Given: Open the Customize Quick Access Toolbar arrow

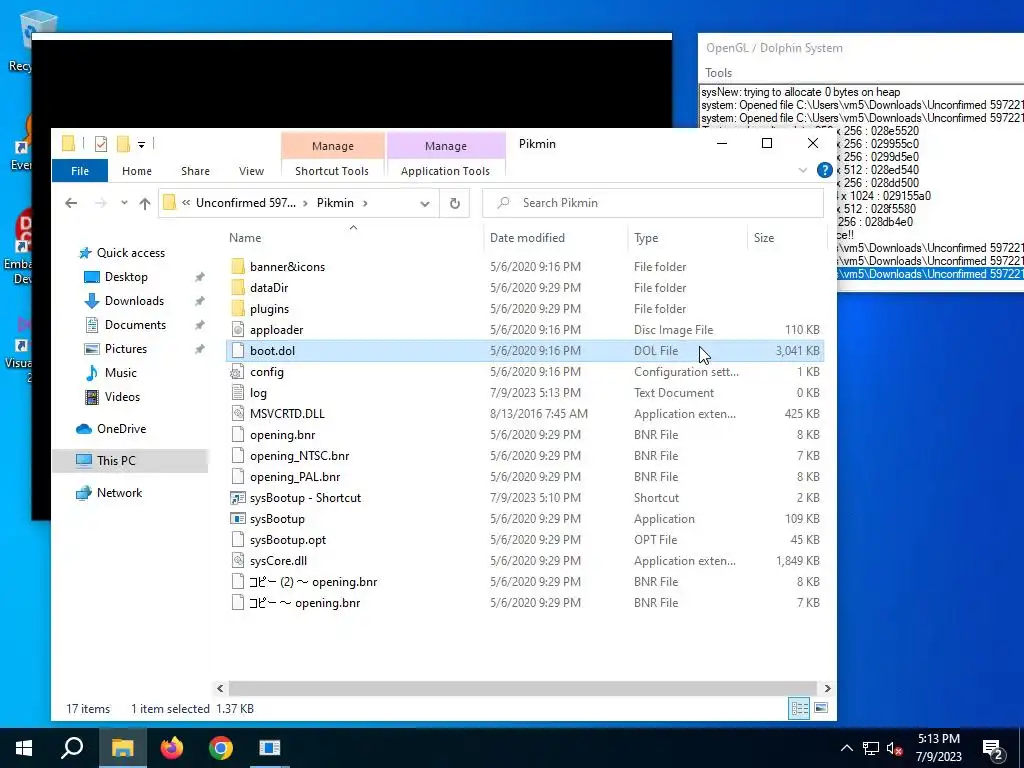Looking at the screenshot, I should [x=141, y=144].
